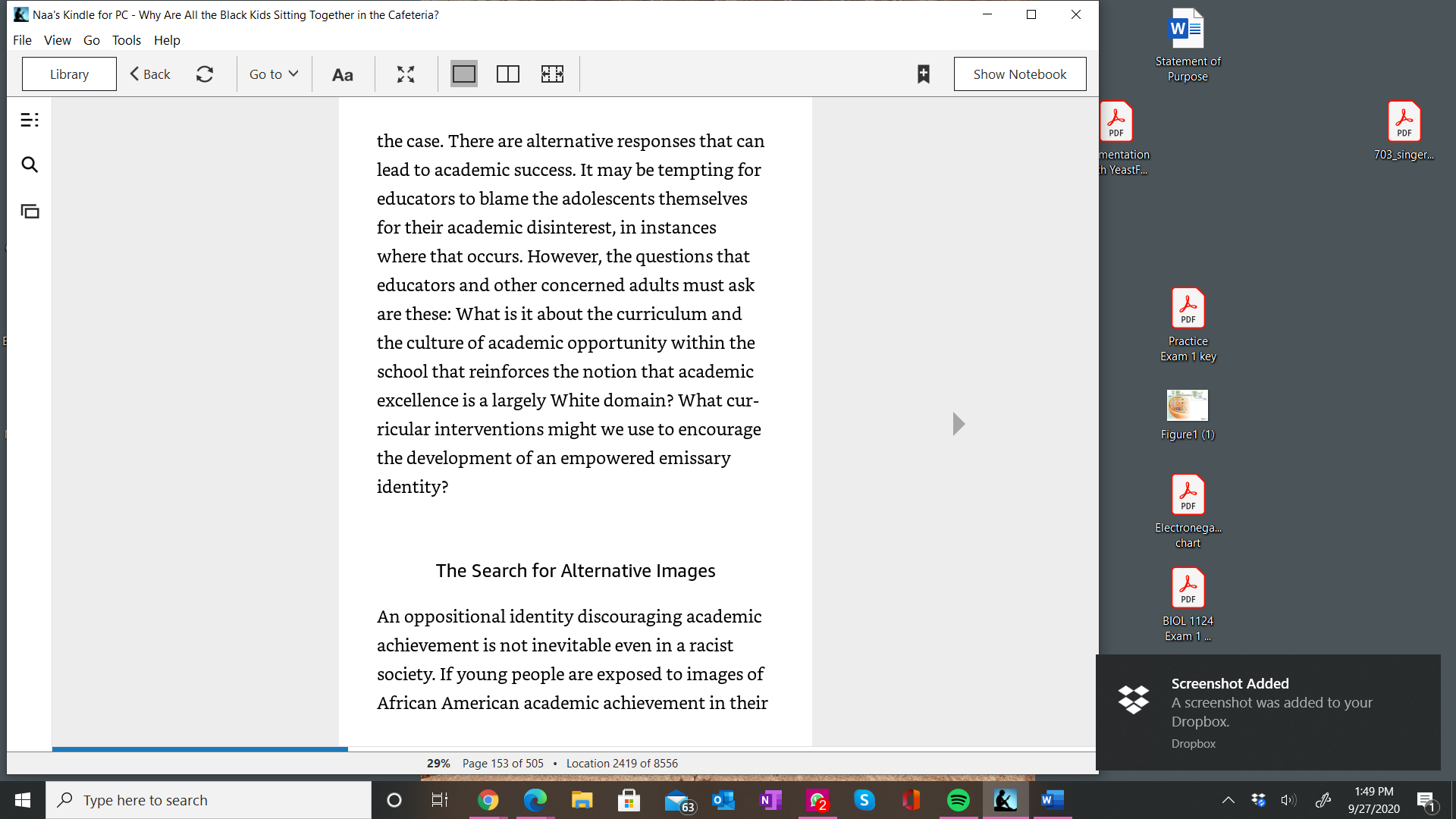
Task: Click the taskbar search box
Action: 209,800
